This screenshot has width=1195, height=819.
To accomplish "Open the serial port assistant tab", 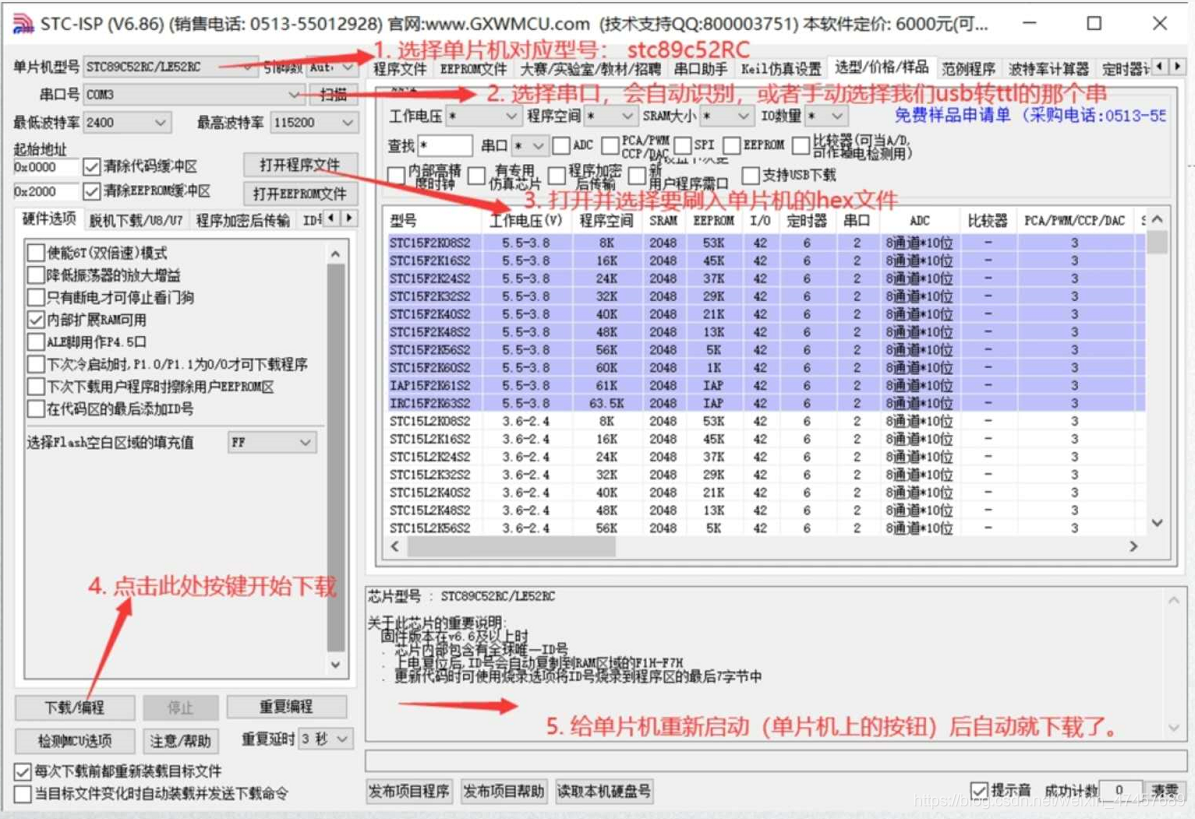I will [700, 69].
